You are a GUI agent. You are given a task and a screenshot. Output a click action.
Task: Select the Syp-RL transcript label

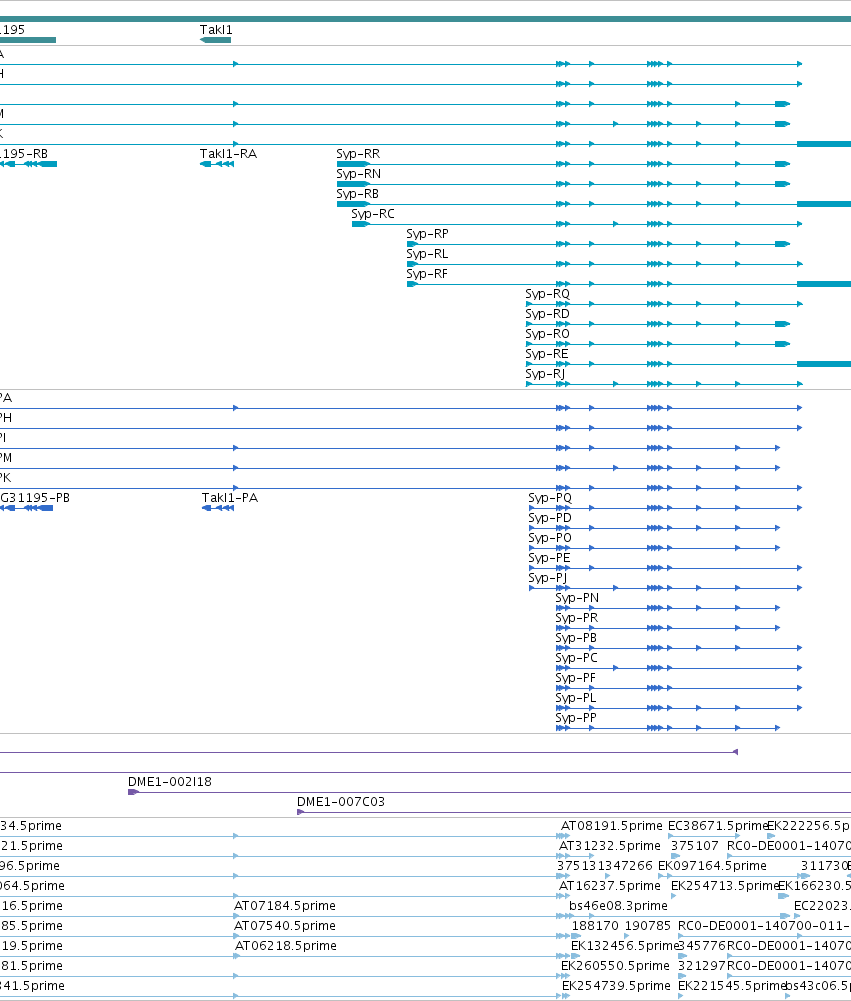tap(427, 253)
